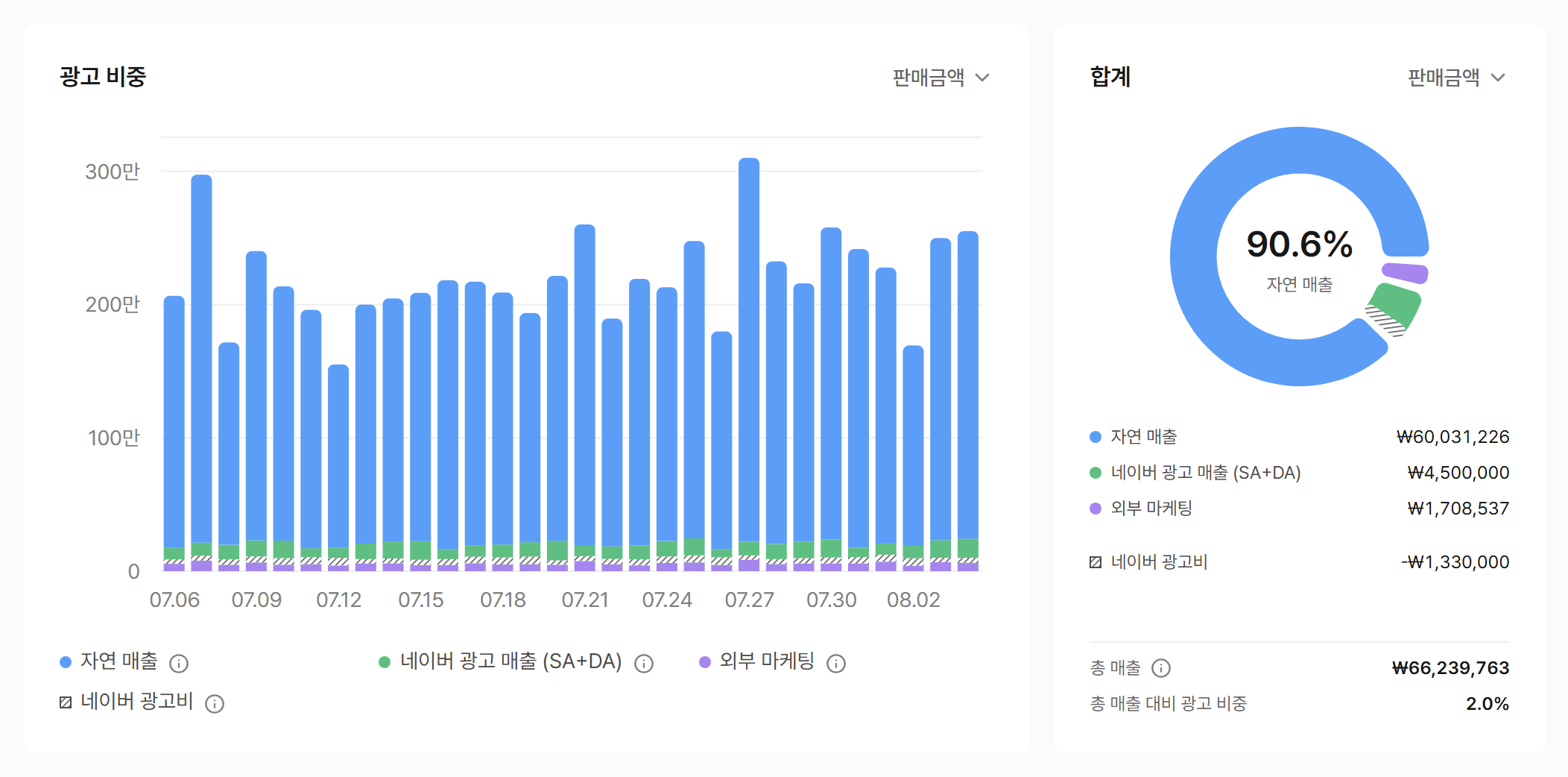Click 07.18 x-axis date label
This screenshot has width=1568, height=777.
pyautogui.click(x=503, y=600)
